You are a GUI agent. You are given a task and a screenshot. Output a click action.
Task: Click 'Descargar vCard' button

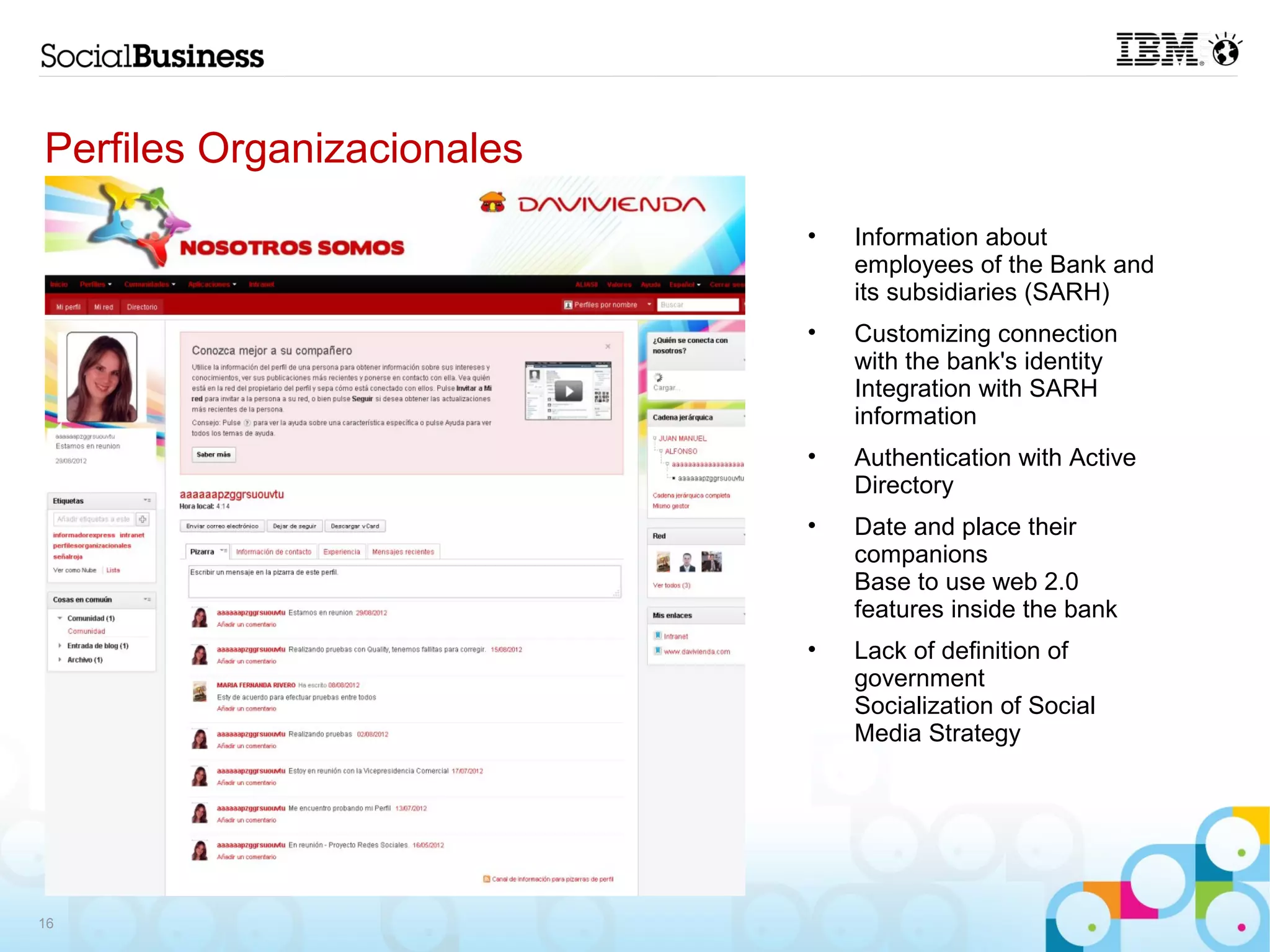point(355,526)
